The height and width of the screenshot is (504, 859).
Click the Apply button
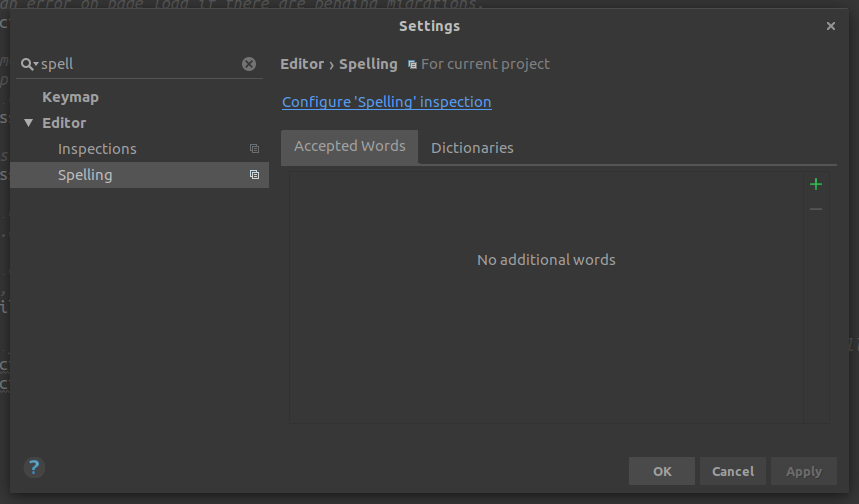click(804, 471)
